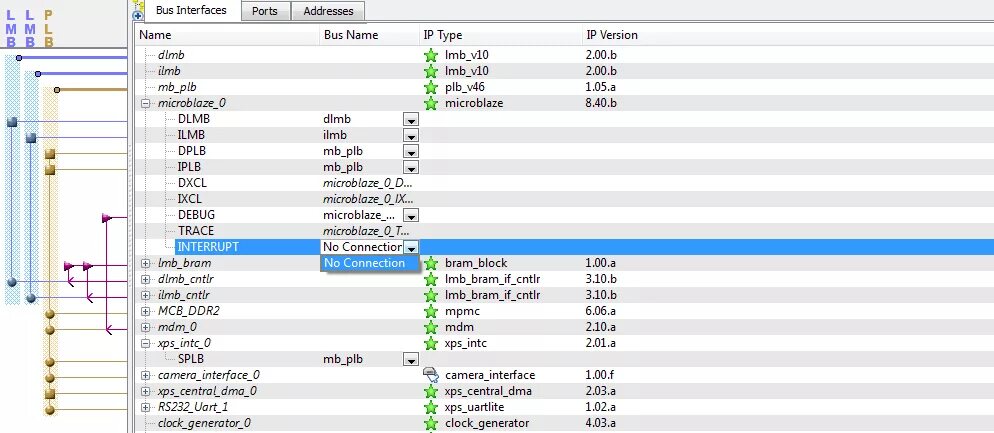Click the dlmb_cntlr lmb_bram_if_cntlr star icon

click(431, 279)
